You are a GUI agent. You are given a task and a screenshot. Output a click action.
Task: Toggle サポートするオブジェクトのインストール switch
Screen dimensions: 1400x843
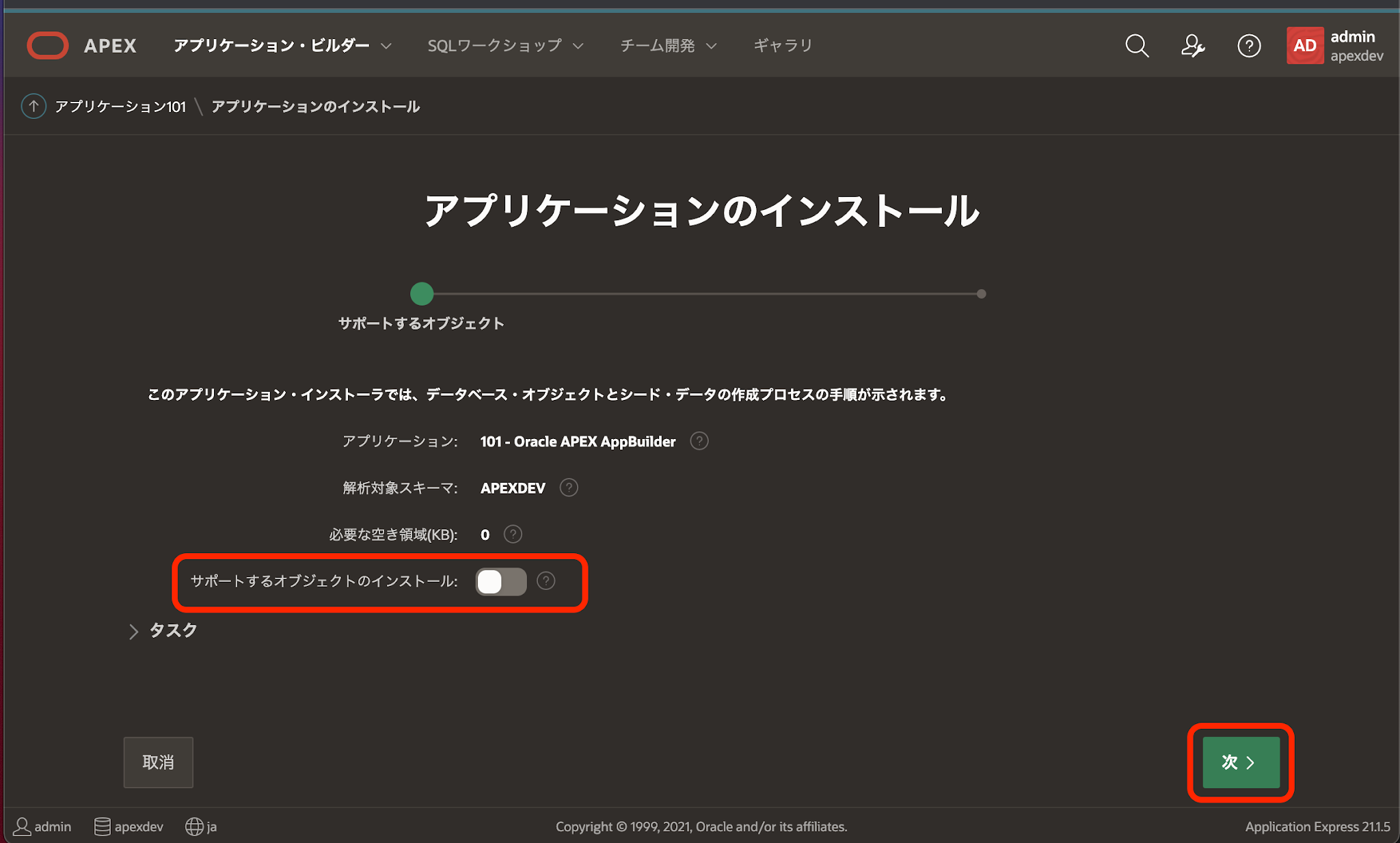501,582
